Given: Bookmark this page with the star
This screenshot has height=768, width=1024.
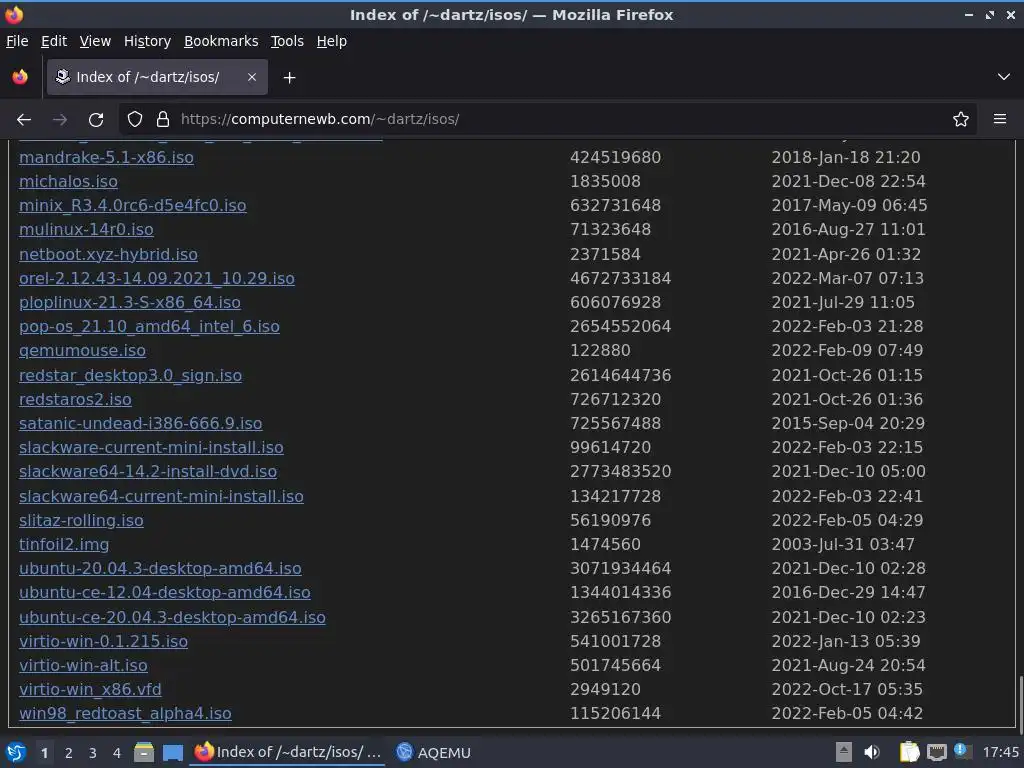Looking at the screenshot, I should coord(961,120).
